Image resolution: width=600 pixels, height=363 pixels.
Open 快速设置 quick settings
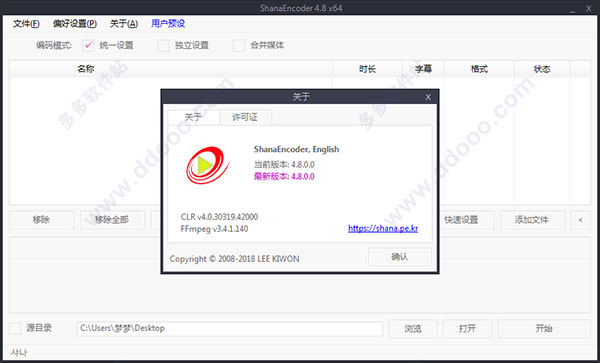tap(461, 220)
